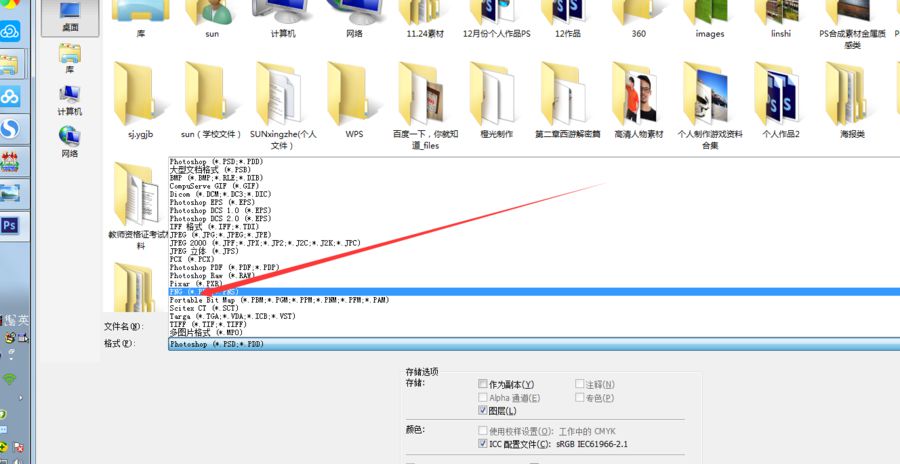Toggle the Alpha 通道(E) checkbox

pyautogui.click(x=483, y=397)
